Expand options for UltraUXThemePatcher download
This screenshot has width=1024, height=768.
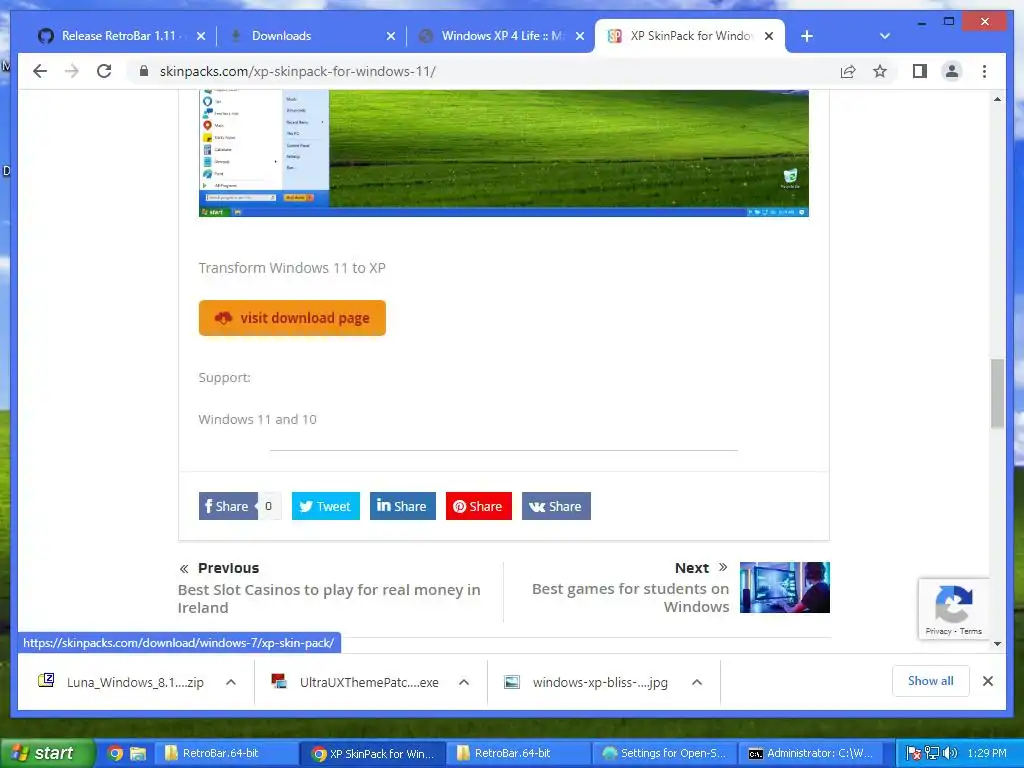coord(464,682)
